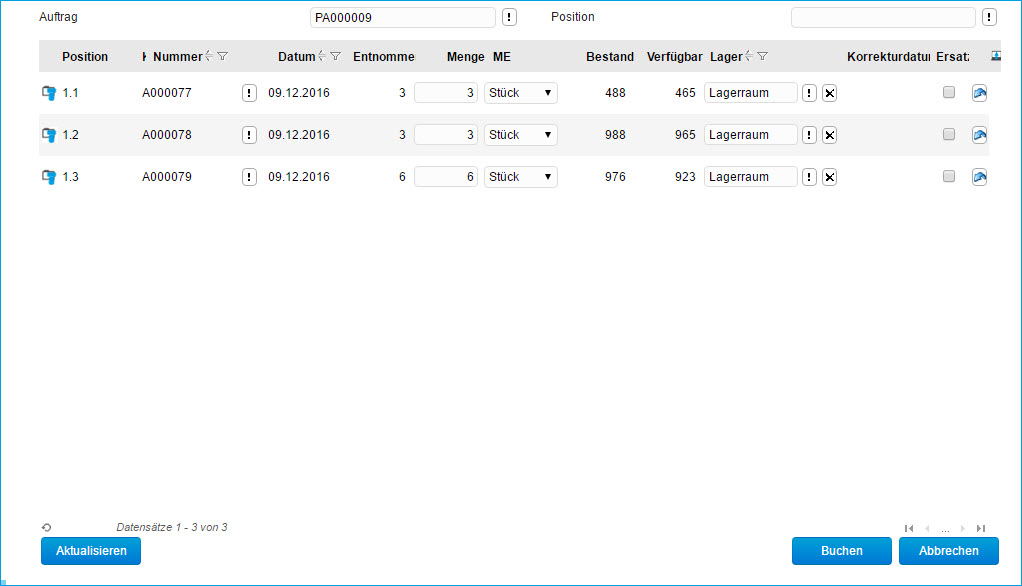Edit Menge field in row 1.1
Image resolution: width=1022 pixels, height=586 pixels.
click(446, 93)
